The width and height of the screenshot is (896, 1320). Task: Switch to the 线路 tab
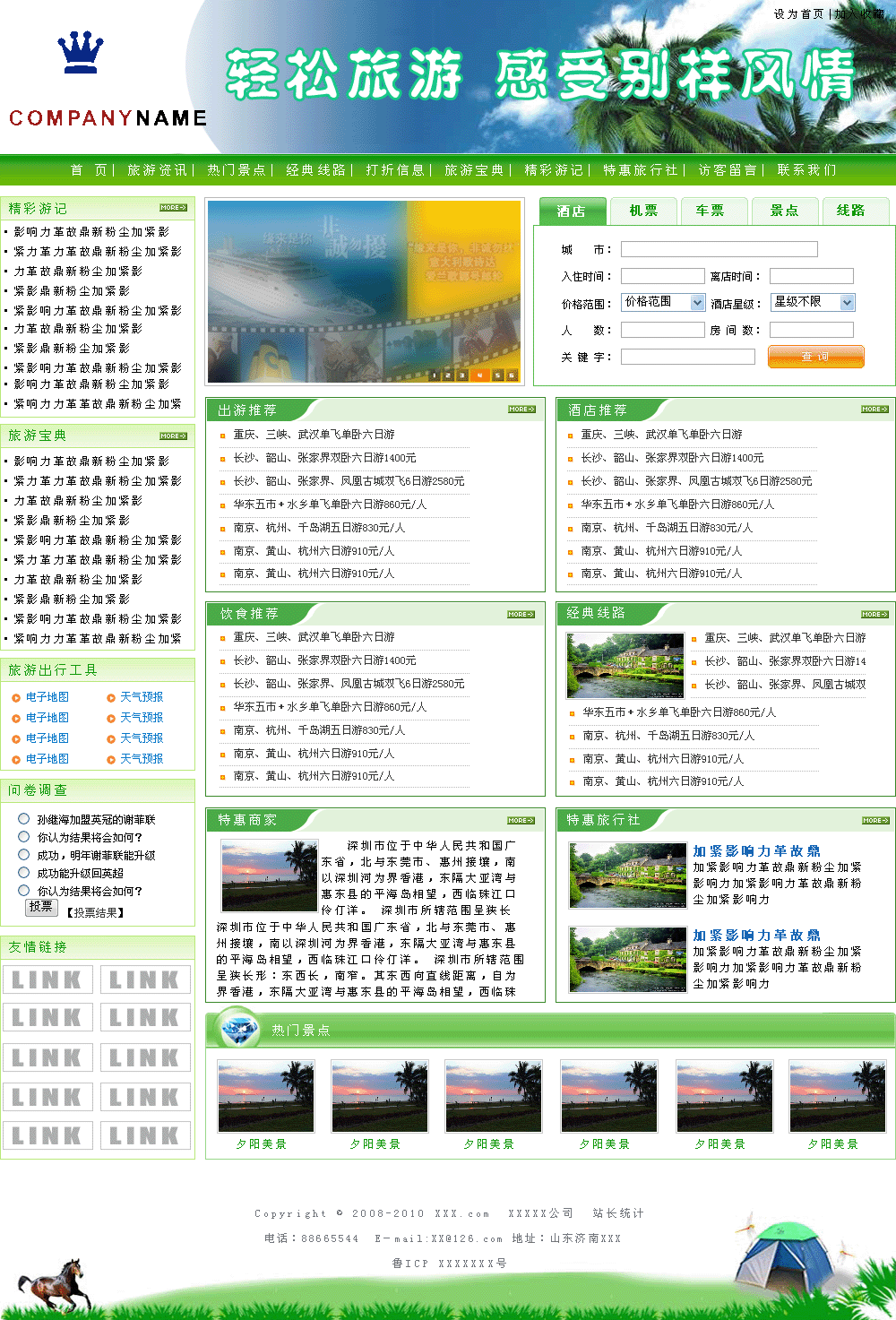[x=850, y=211]
